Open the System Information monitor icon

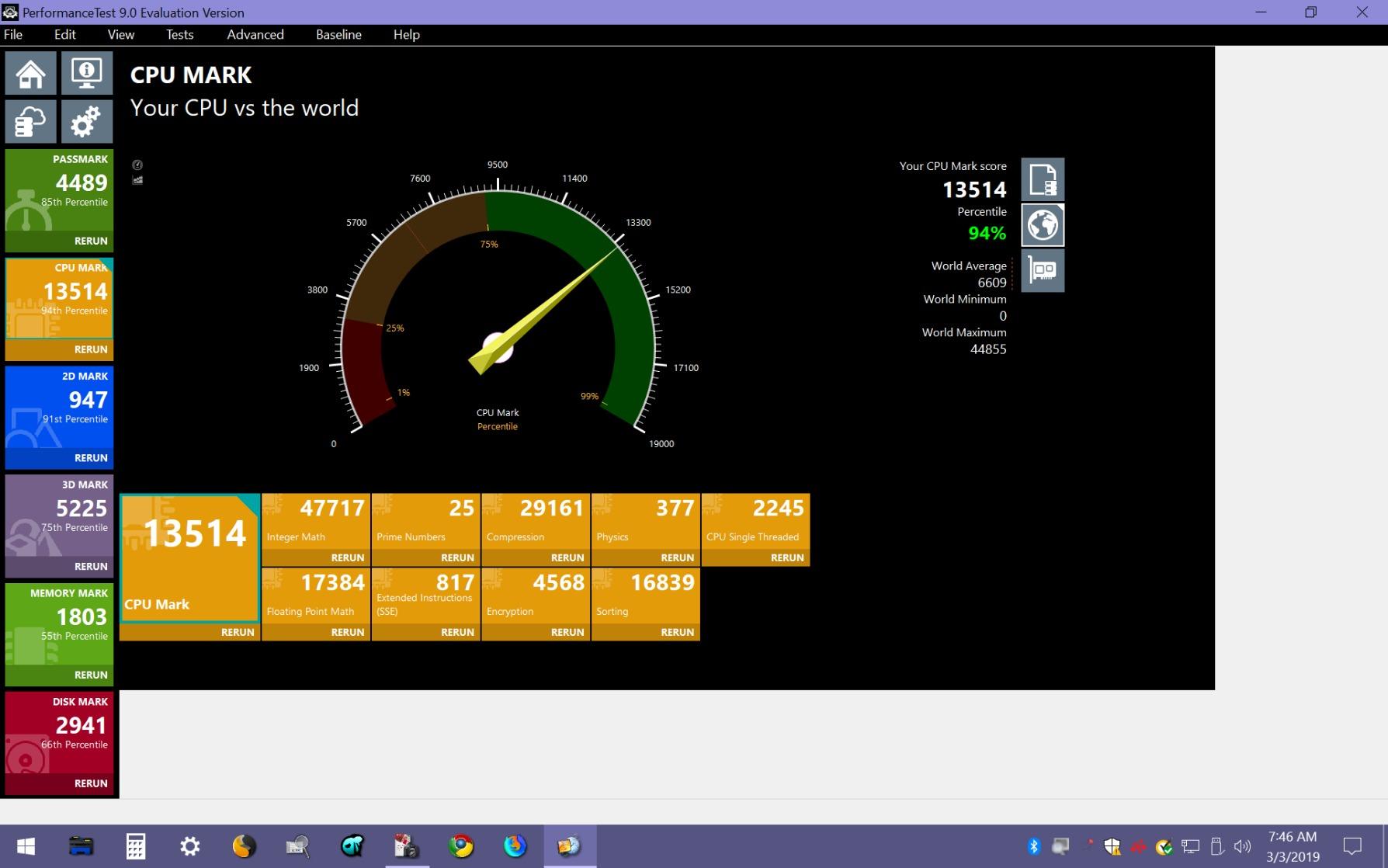click(x=87, y=74)
